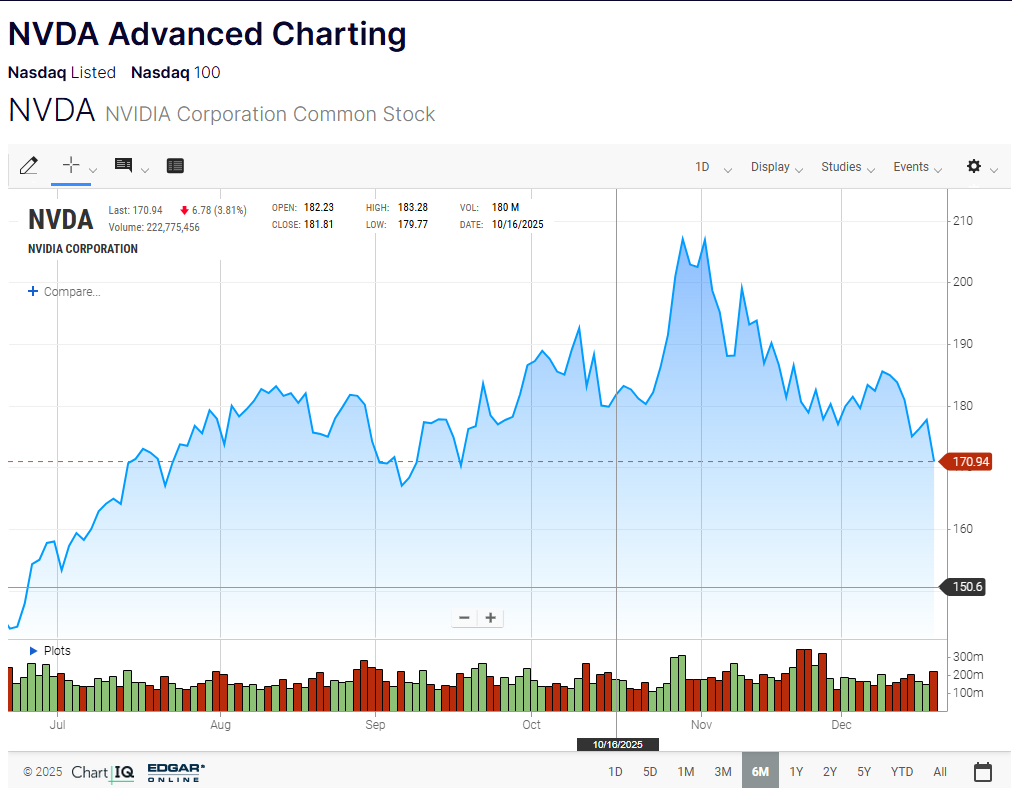Select the pencil drawing tool
The width and height of the screenshot is (1012, 788).
pyautogui.click(x=28, y=166)
